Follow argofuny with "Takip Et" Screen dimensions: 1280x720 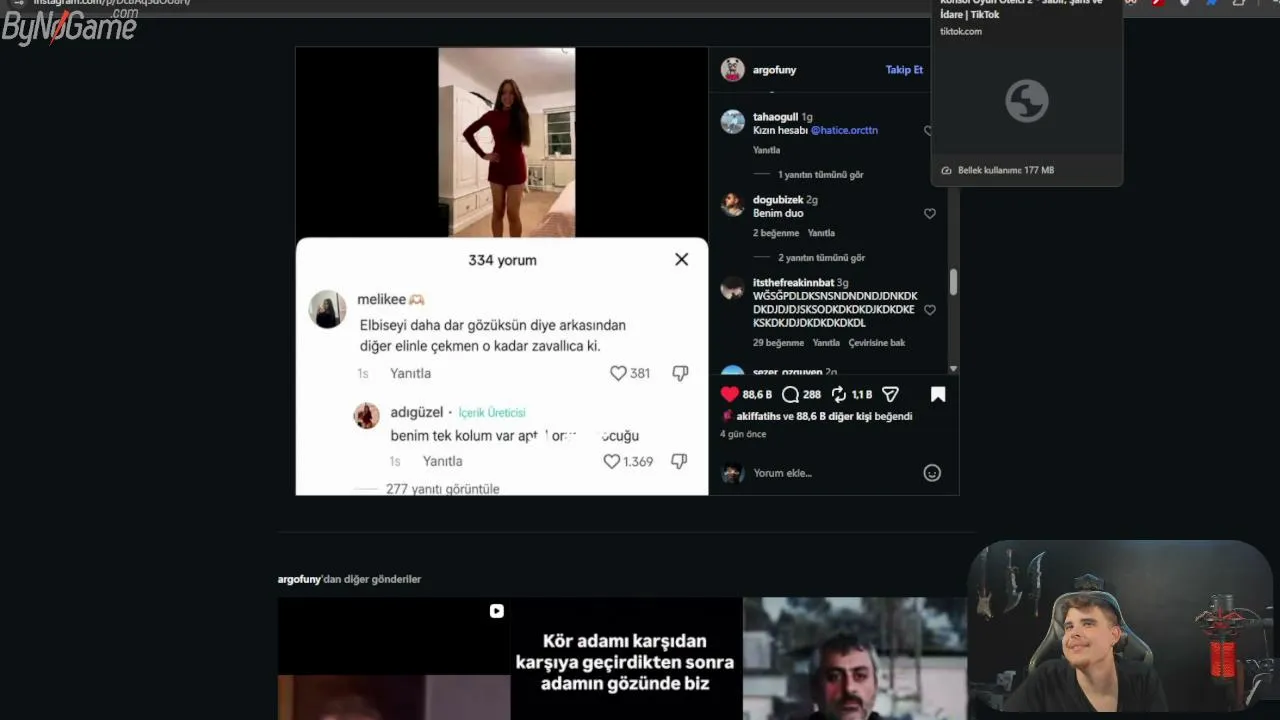(904, 70)
